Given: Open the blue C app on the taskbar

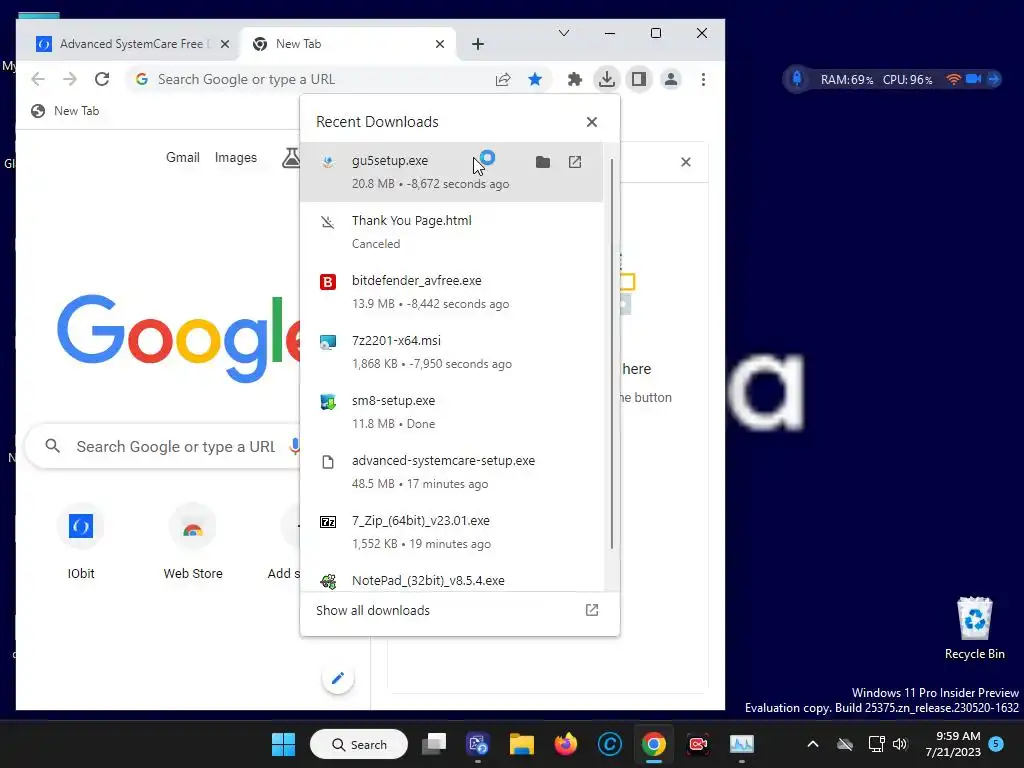Looking at the screenshot, I should pos(609,744).
